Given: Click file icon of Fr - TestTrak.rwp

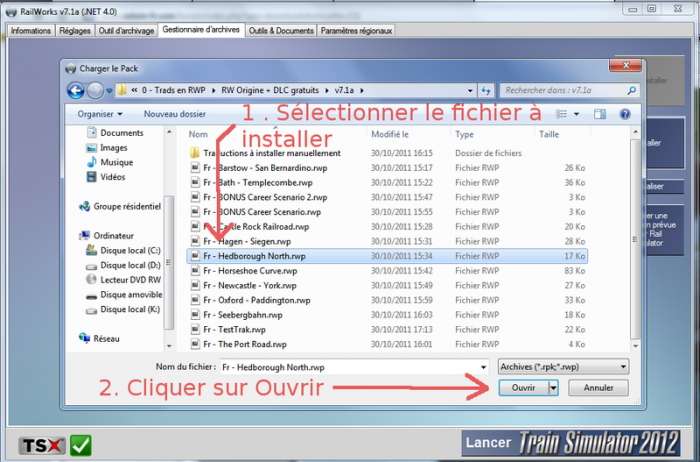Looking at the screenshot, I should pyautogui.click(x=195, y=330).
